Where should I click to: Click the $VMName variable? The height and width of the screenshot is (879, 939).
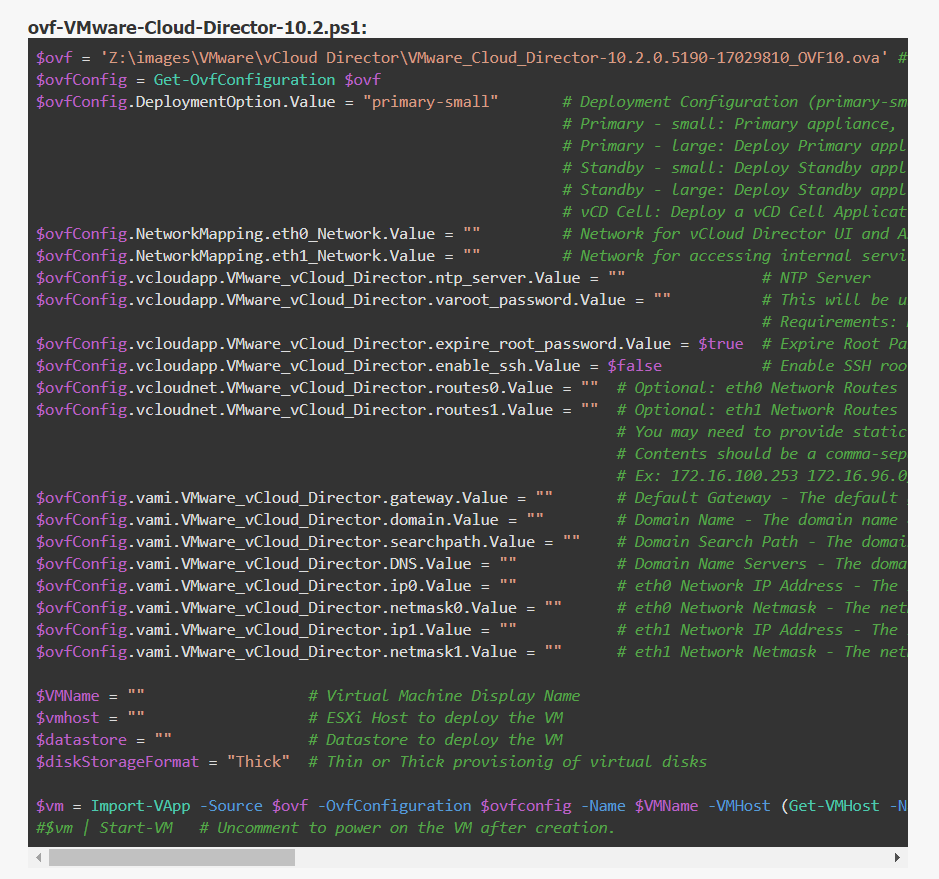(x=68, y=696)
